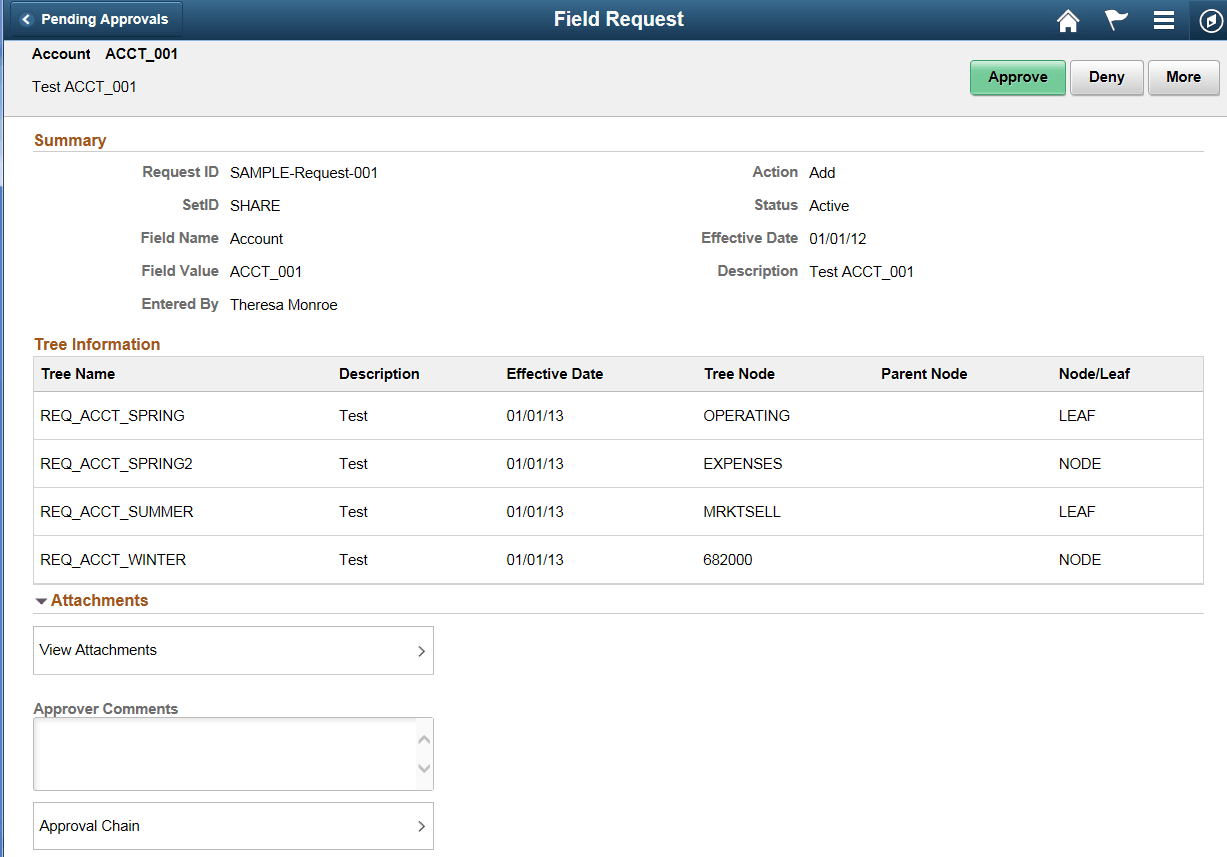Viewport: 1227px width, 857px height.
Task: Click the Tree Node column header
Action: pos(739,374)
